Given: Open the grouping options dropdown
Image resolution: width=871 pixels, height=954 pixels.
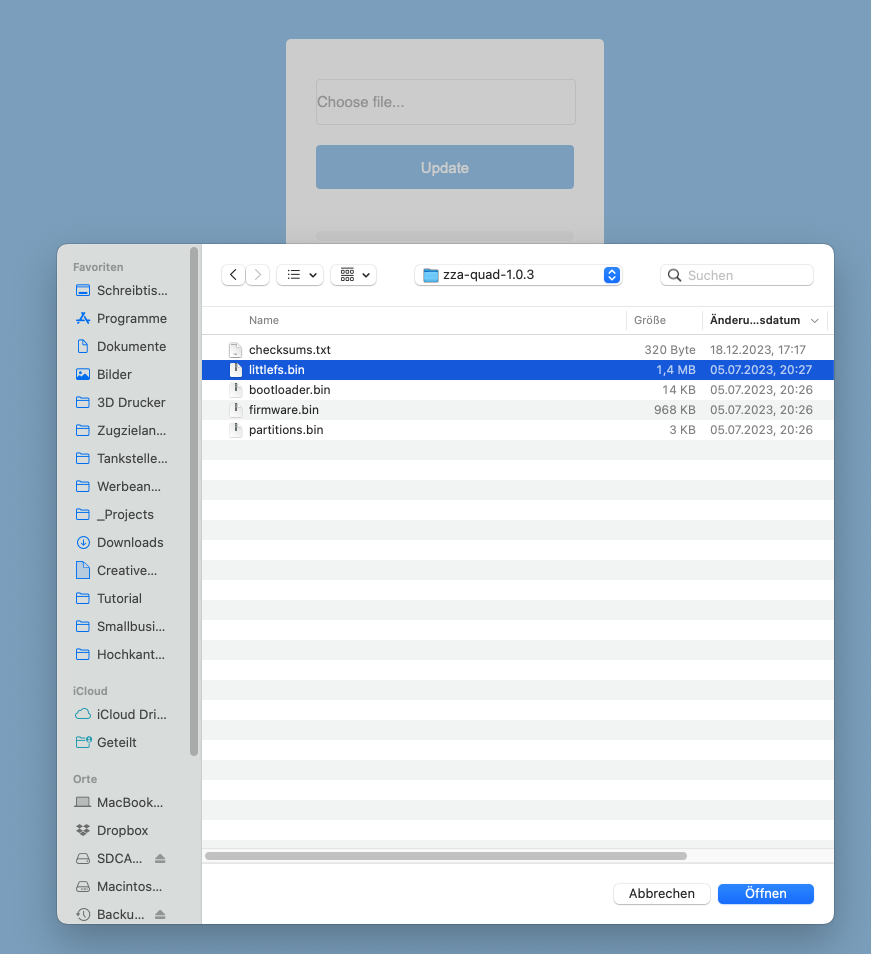Looking at the screenshot, I should tap(354, 275).
